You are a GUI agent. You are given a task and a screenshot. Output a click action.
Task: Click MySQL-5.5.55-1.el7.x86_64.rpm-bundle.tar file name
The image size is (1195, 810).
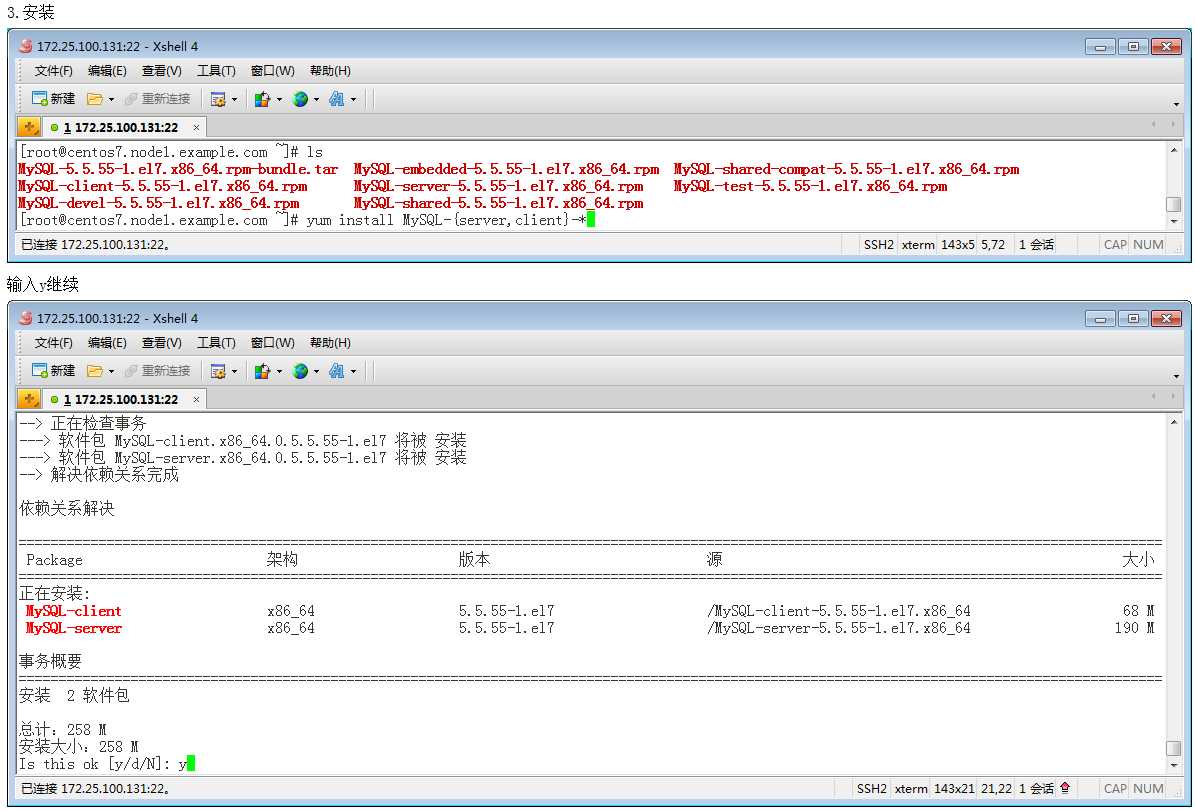(178, 169)
